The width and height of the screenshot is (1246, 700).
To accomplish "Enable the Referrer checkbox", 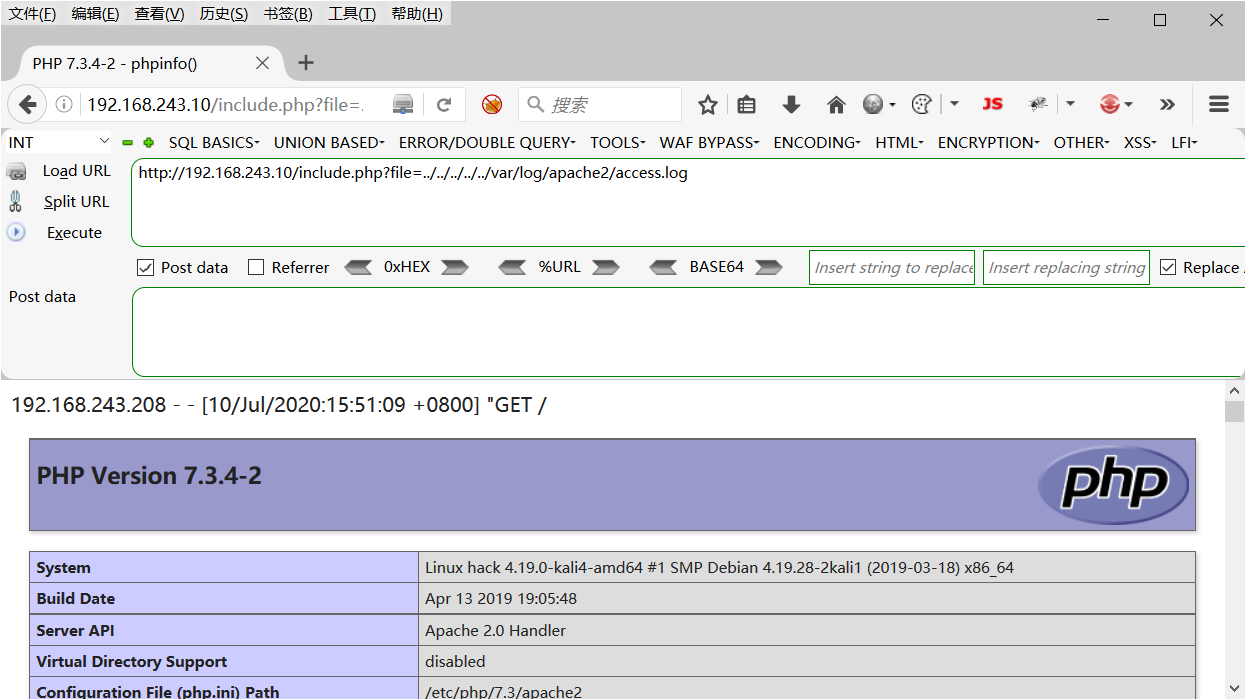I will (256, 267).
